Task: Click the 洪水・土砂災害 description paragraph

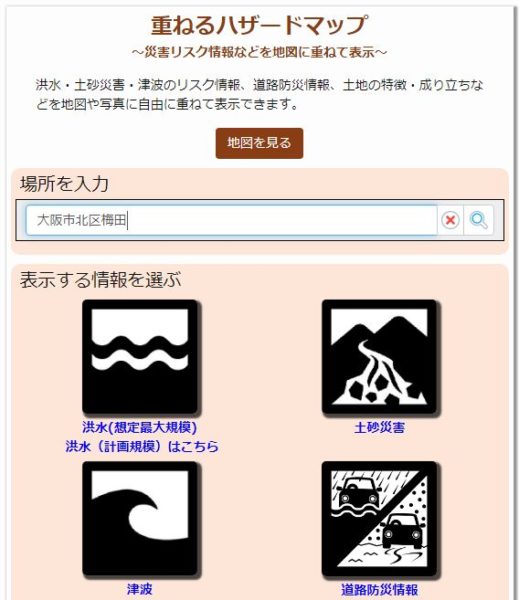Action: [x=259, y=94]
